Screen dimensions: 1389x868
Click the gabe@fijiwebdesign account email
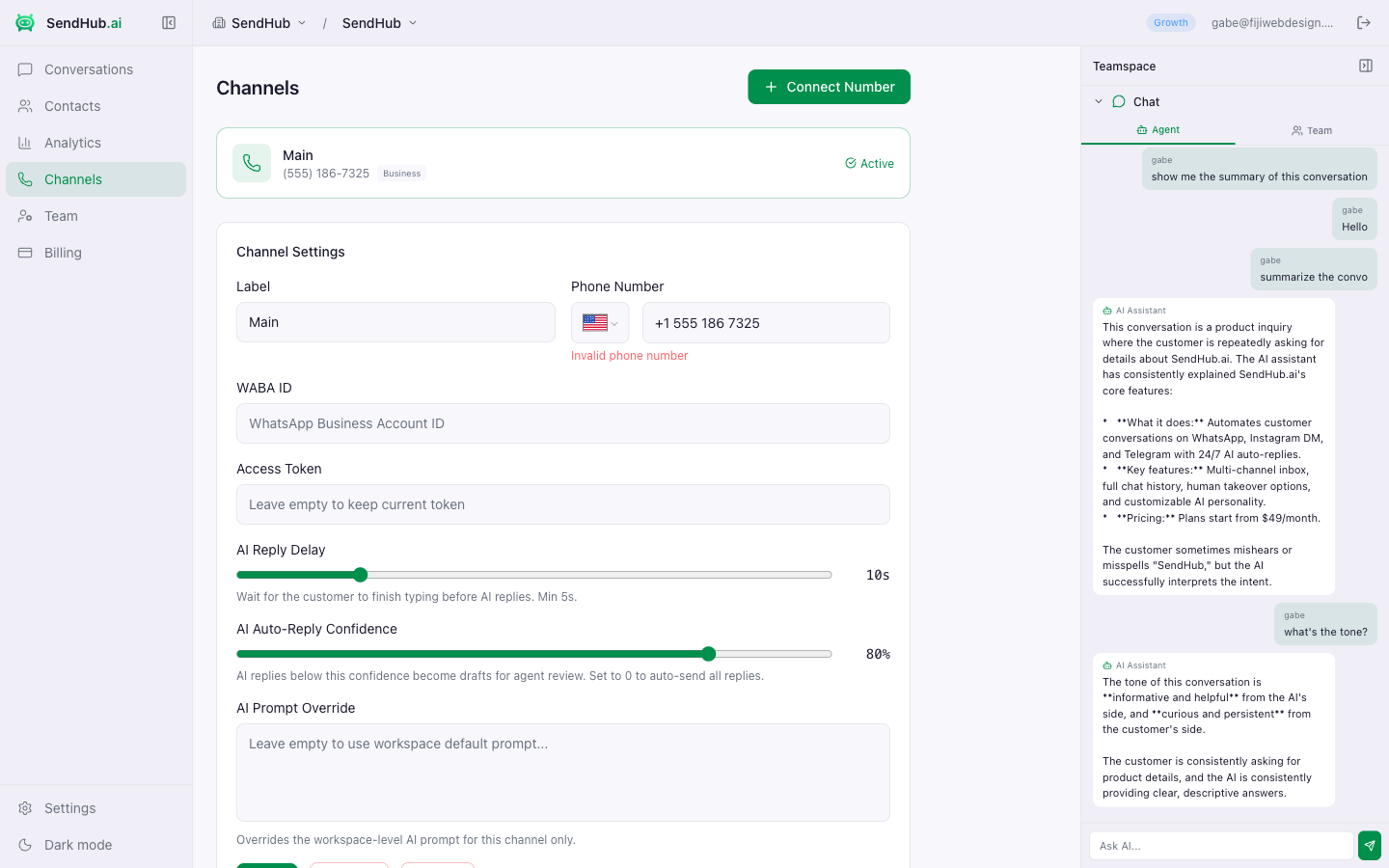1272,23
